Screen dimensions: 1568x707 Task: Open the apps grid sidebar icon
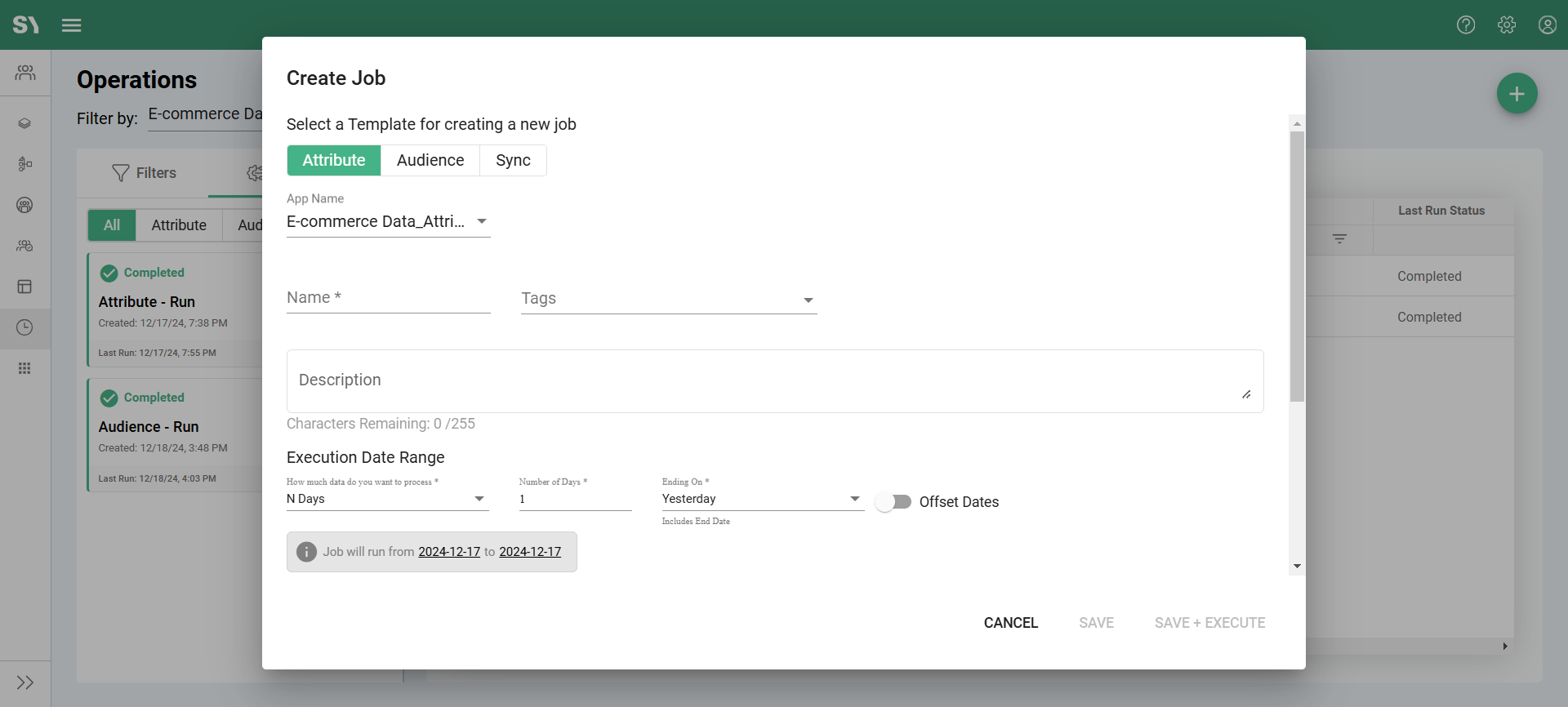pyautogui.click(x=24, y=368)
